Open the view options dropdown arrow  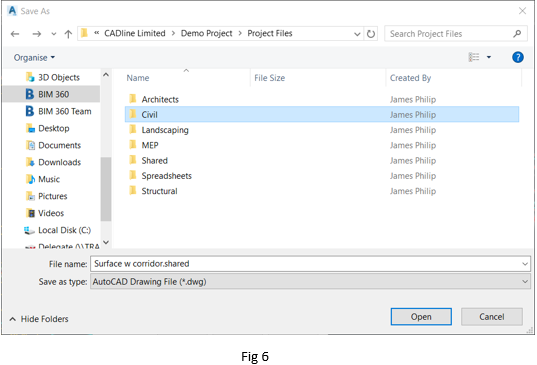[x=489, y=57]
